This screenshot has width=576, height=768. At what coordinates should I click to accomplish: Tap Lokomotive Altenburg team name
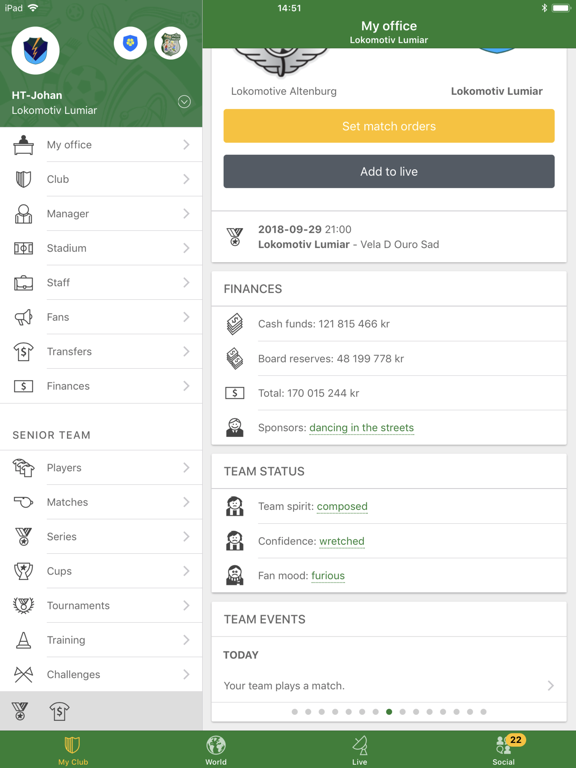coord(284,91)
